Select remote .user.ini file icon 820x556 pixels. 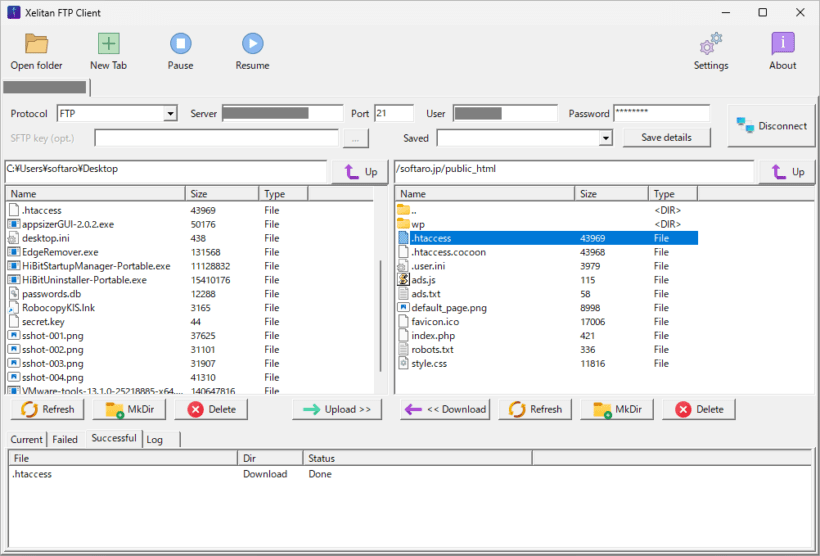click(403, 266)
